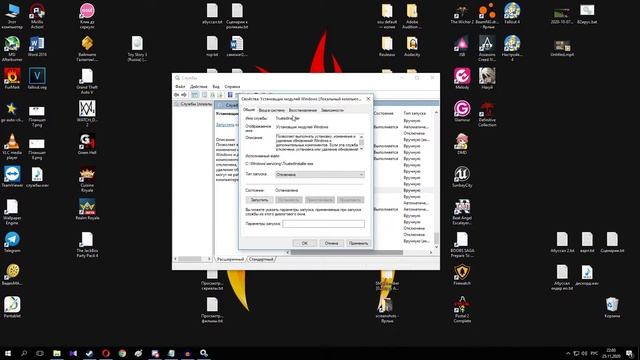Open the Pentablet desktop shortcut
Viewport: 640px width, 360px height.
pos(12,307)
